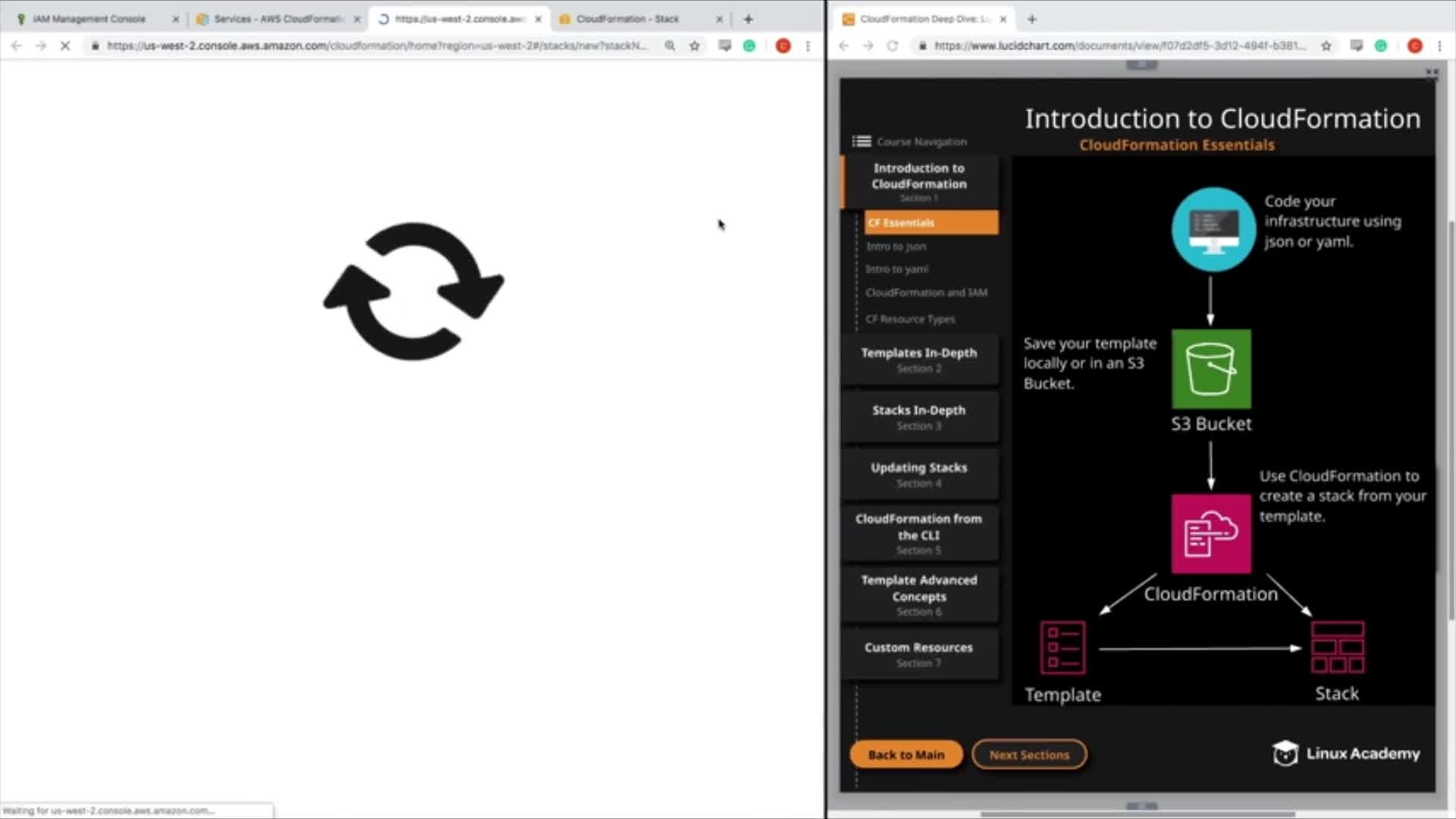Click the pink CloudFormation service icon
Viewport: 1456px width, 819px height.
(x=1211, y=534)
